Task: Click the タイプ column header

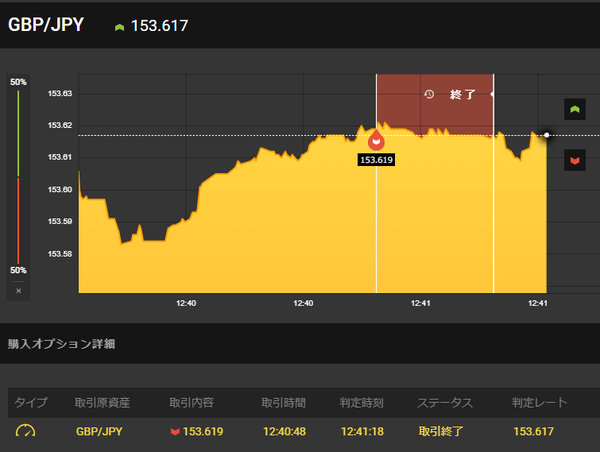Action: [x=31, y=403]
